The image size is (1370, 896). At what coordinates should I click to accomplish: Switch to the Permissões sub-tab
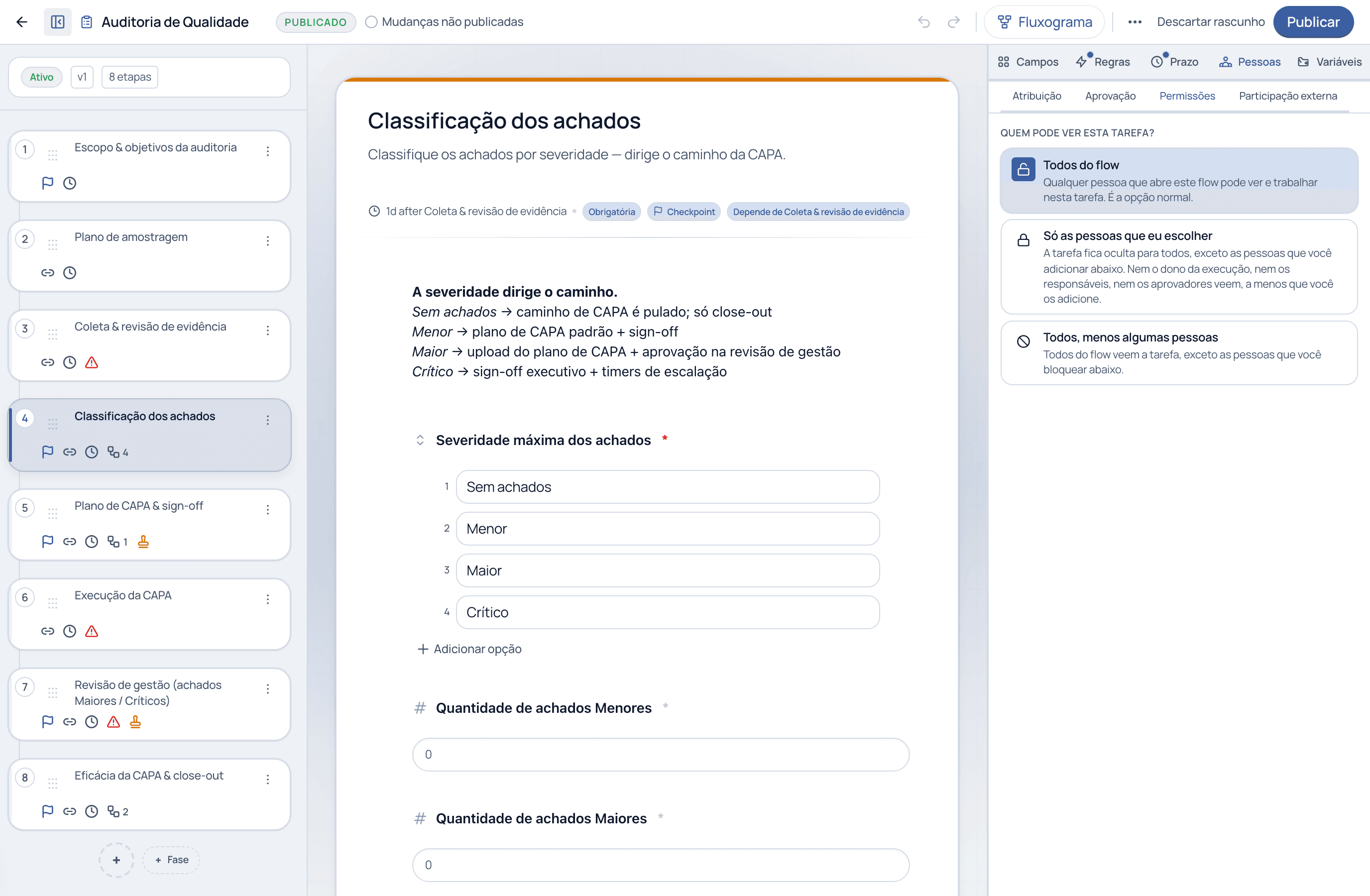tap(1187, 96)
